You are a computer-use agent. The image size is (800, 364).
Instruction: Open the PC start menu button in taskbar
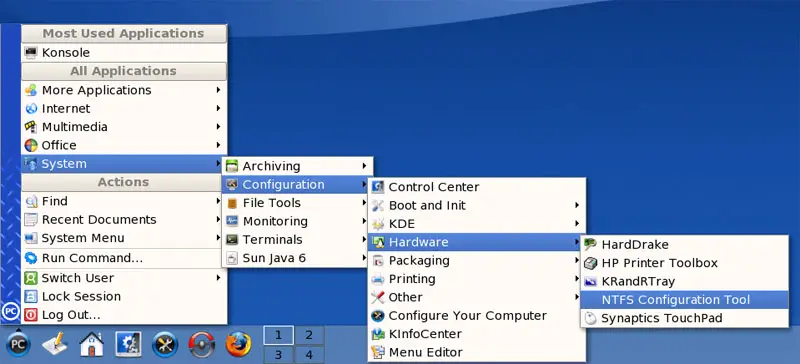point(18,344)
